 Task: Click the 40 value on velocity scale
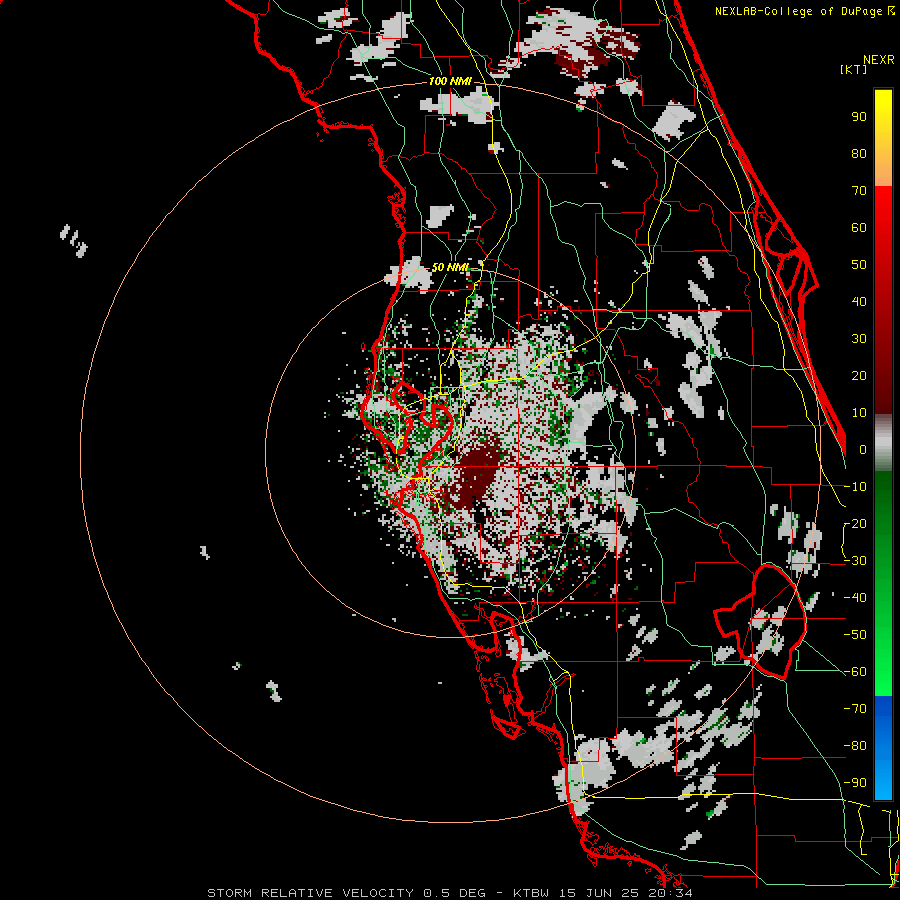[859, 302]
